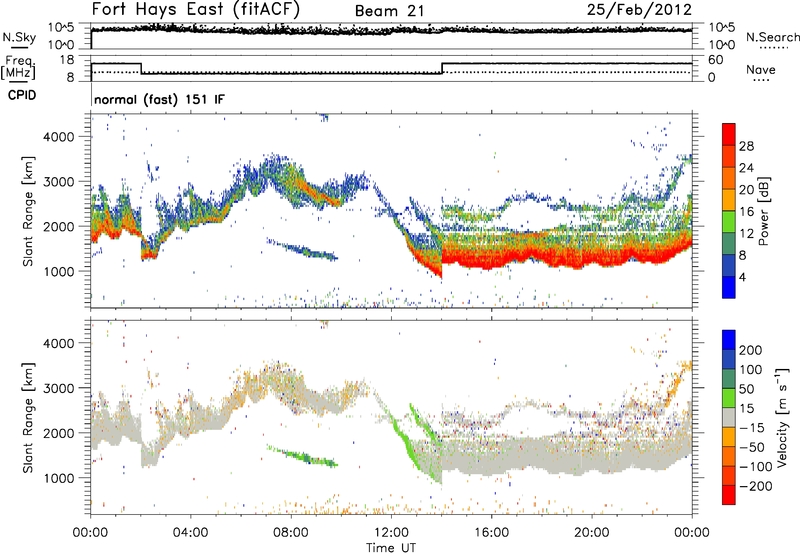The width and height of the screenshot is (800, 554).
Task: Click the '4000' tick of the power panel
Action: (x=59, y=137)
